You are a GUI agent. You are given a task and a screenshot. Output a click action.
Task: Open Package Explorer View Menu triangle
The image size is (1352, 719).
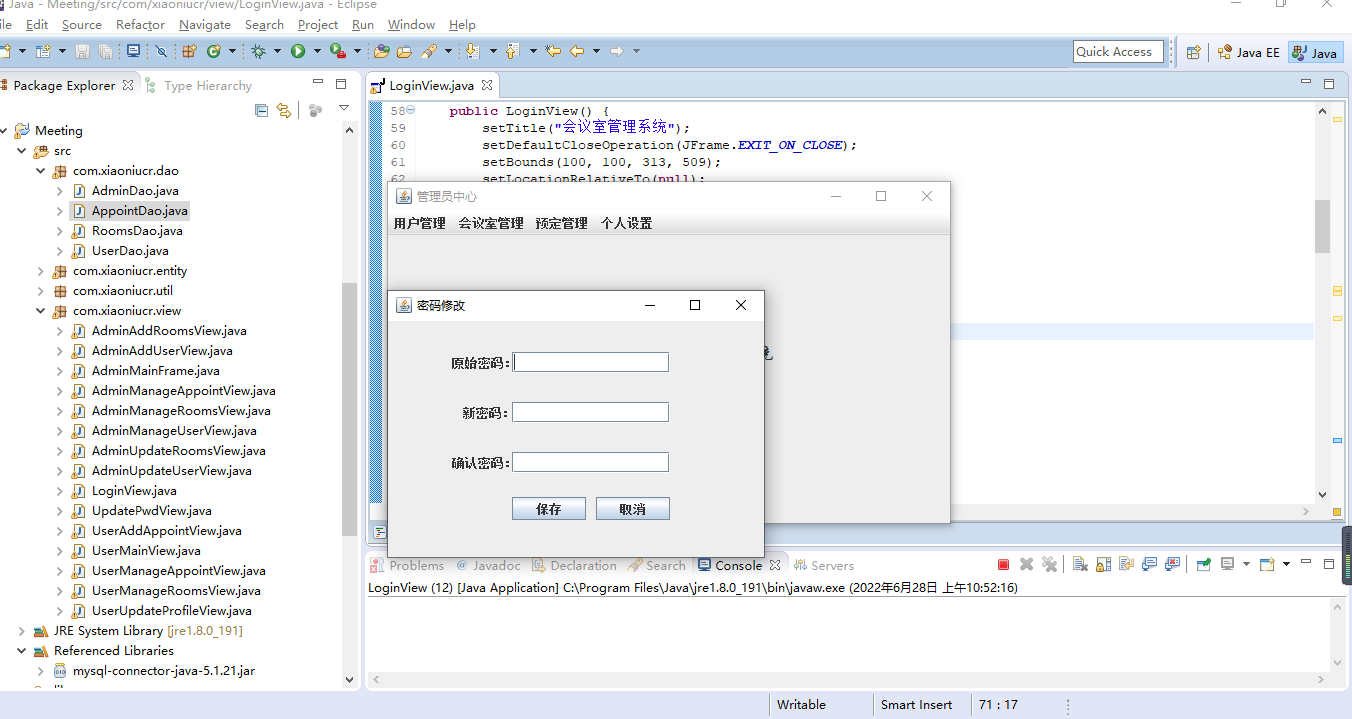pos(344,109)
